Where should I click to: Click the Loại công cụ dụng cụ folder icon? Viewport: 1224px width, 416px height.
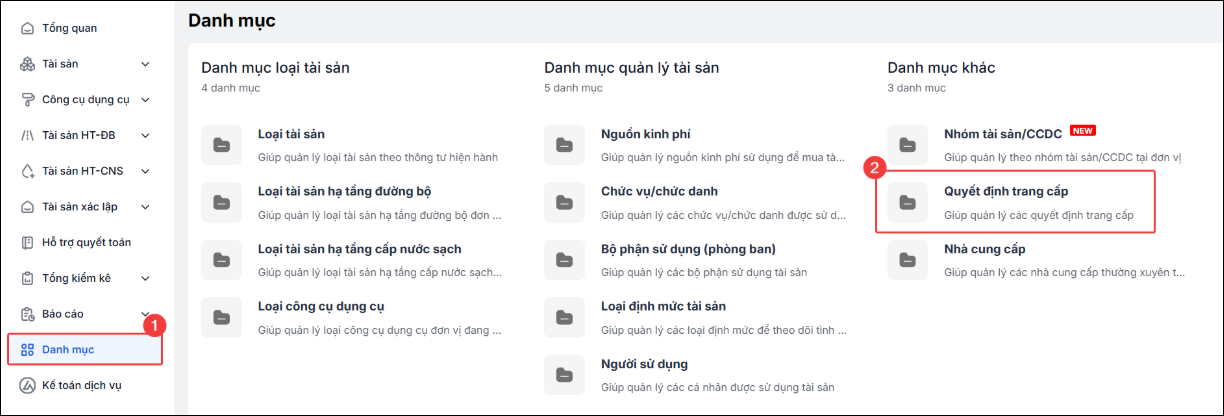pyautogui.click(x=221, y=316)
